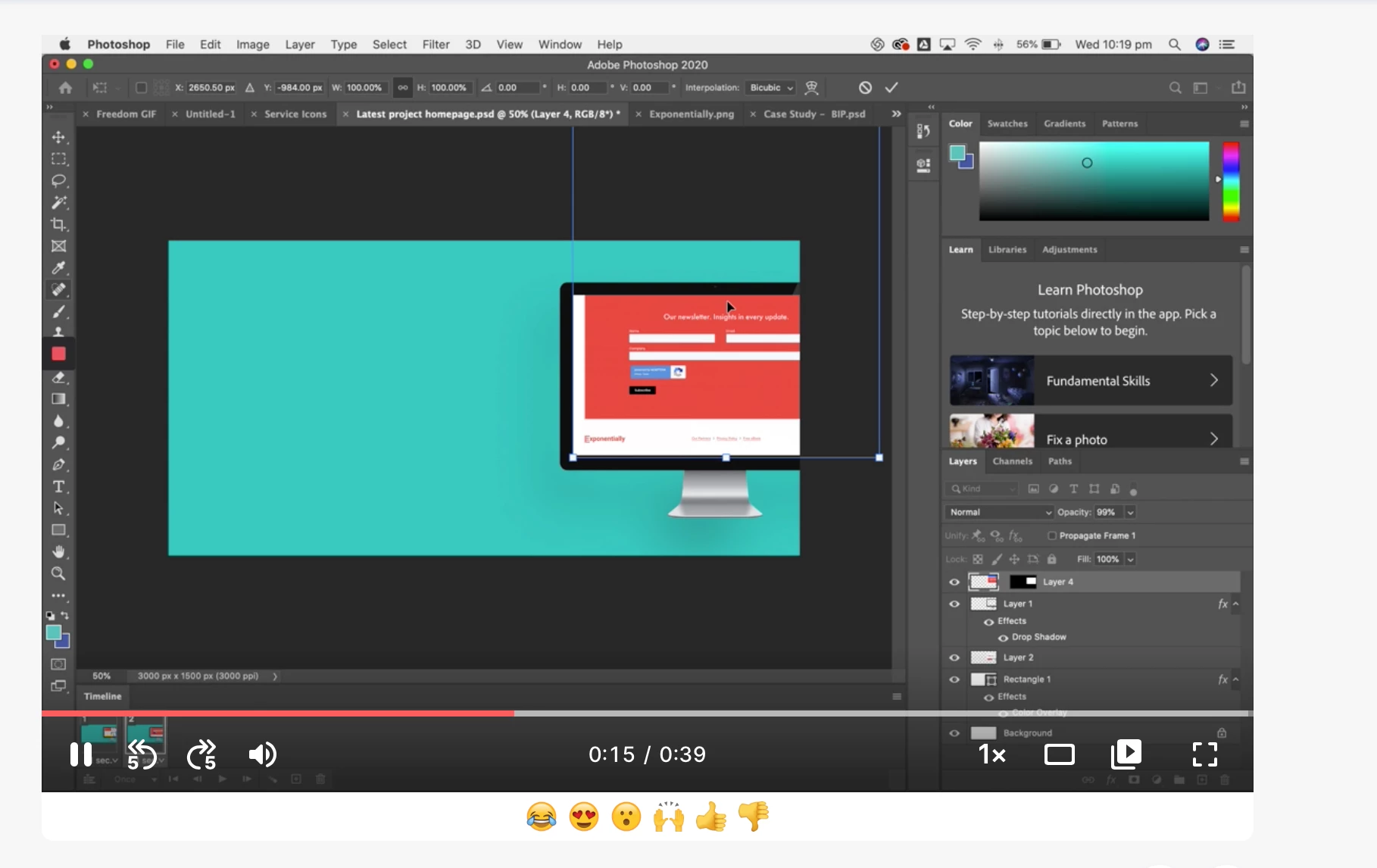Viewport: 1377px width, 868px height.
Task: Collapse Layer 1 effects list arrow
Action: click(x=1236, y=604)
